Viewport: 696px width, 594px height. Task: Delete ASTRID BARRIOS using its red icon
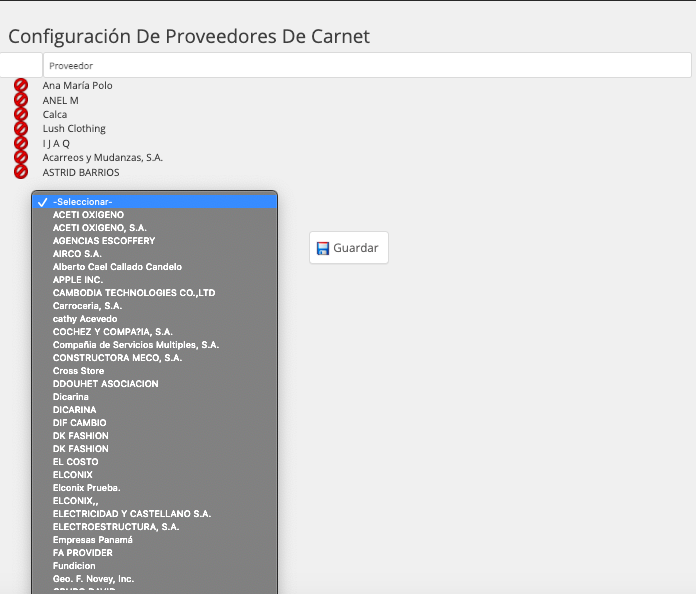21,172
